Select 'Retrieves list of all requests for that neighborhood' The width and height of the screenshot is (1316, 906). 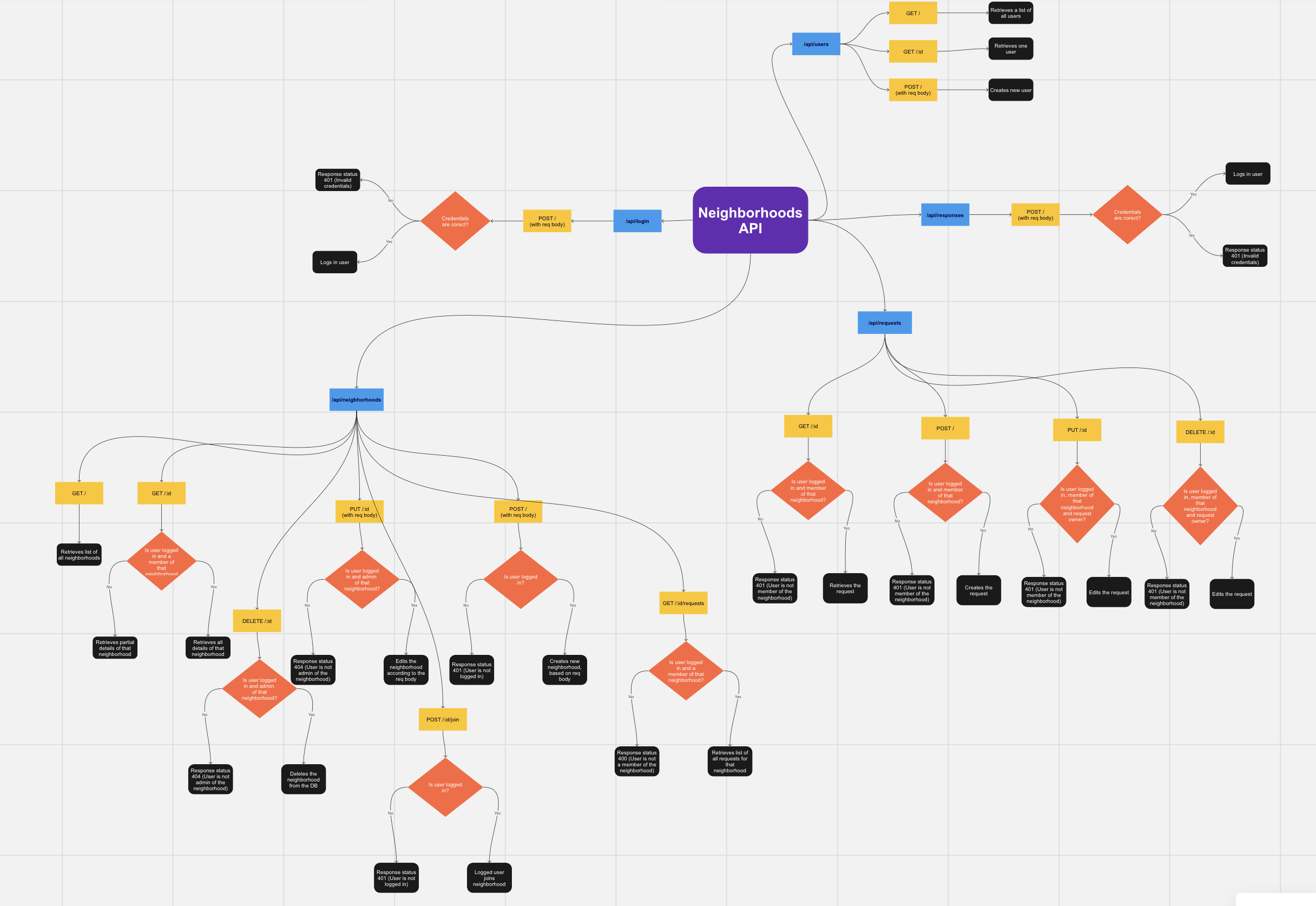point(730,761)
